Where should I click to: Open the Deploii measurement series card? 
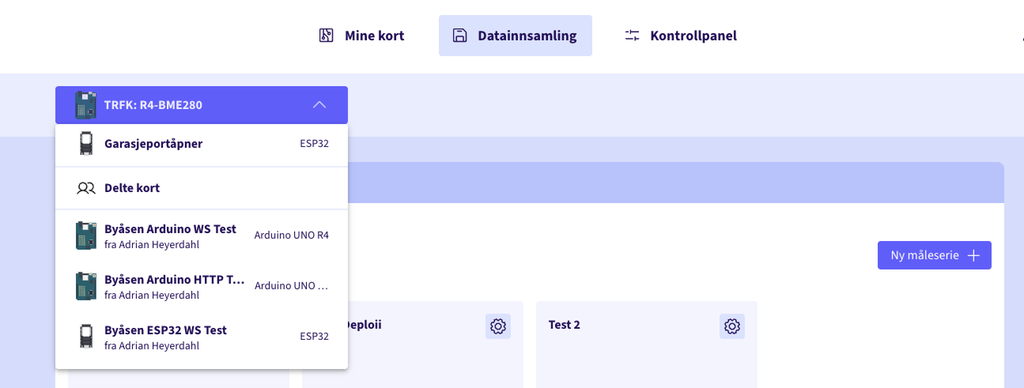coord(435,344)
